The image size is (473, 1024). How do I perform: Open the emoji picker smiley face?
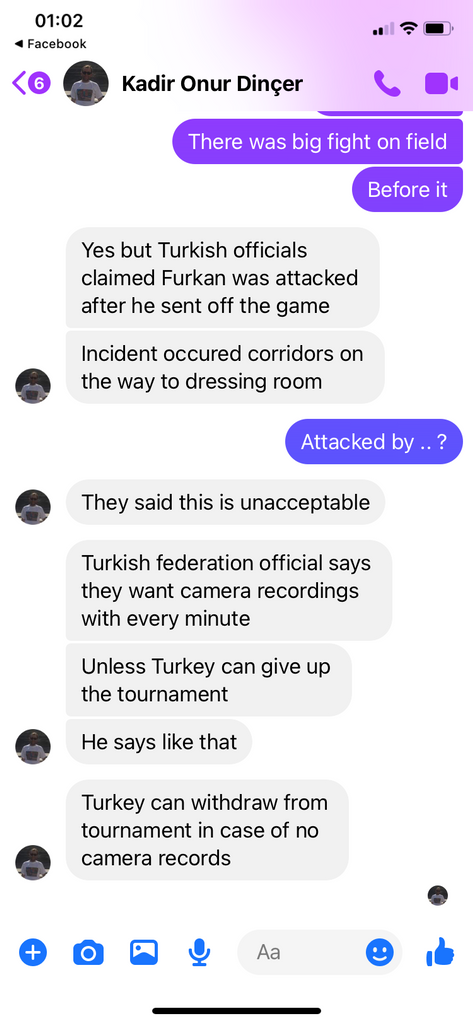pyautogui.click(x=380, y=953)
